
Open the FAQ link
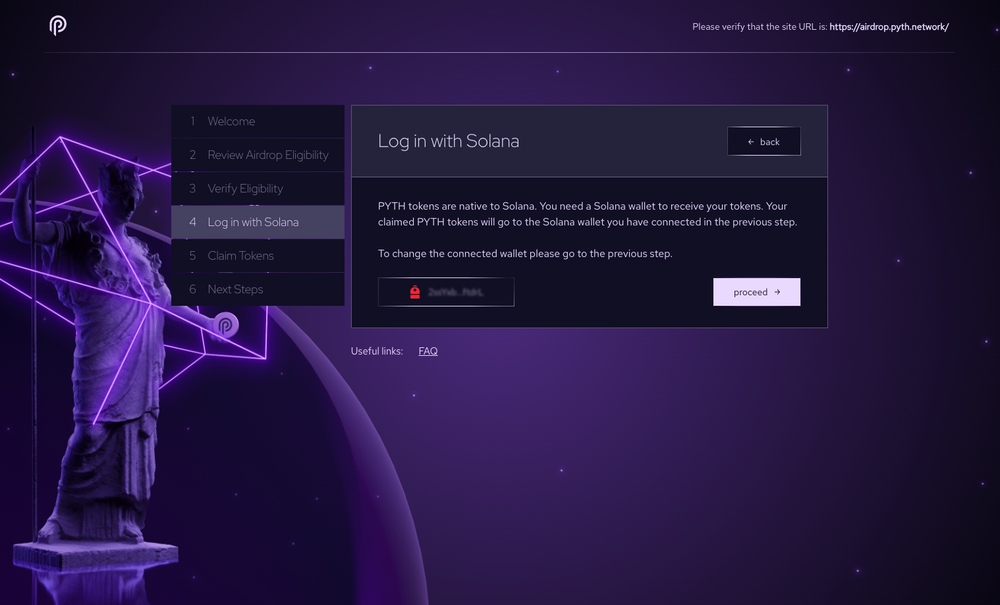coord(428,351)
